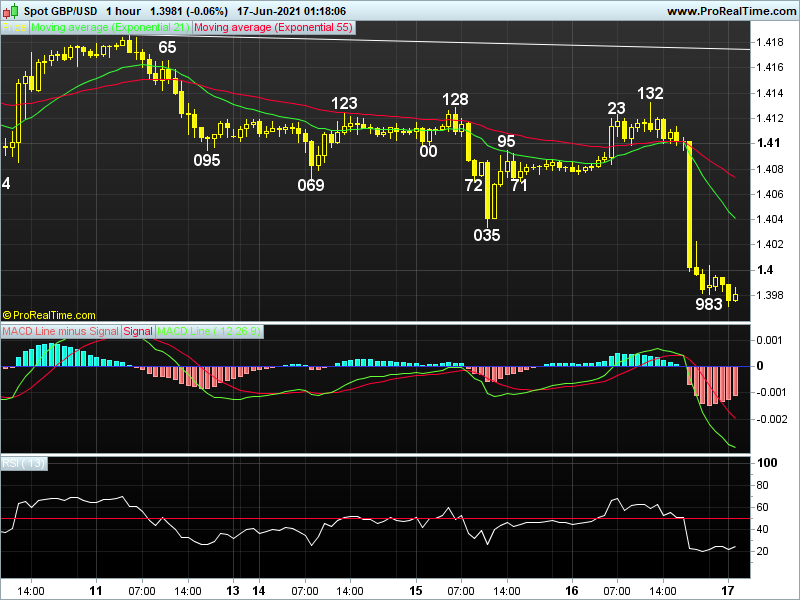The image size is (800, 600).
Task: Click the 100 RSI axis label
Action: [767, 463]
